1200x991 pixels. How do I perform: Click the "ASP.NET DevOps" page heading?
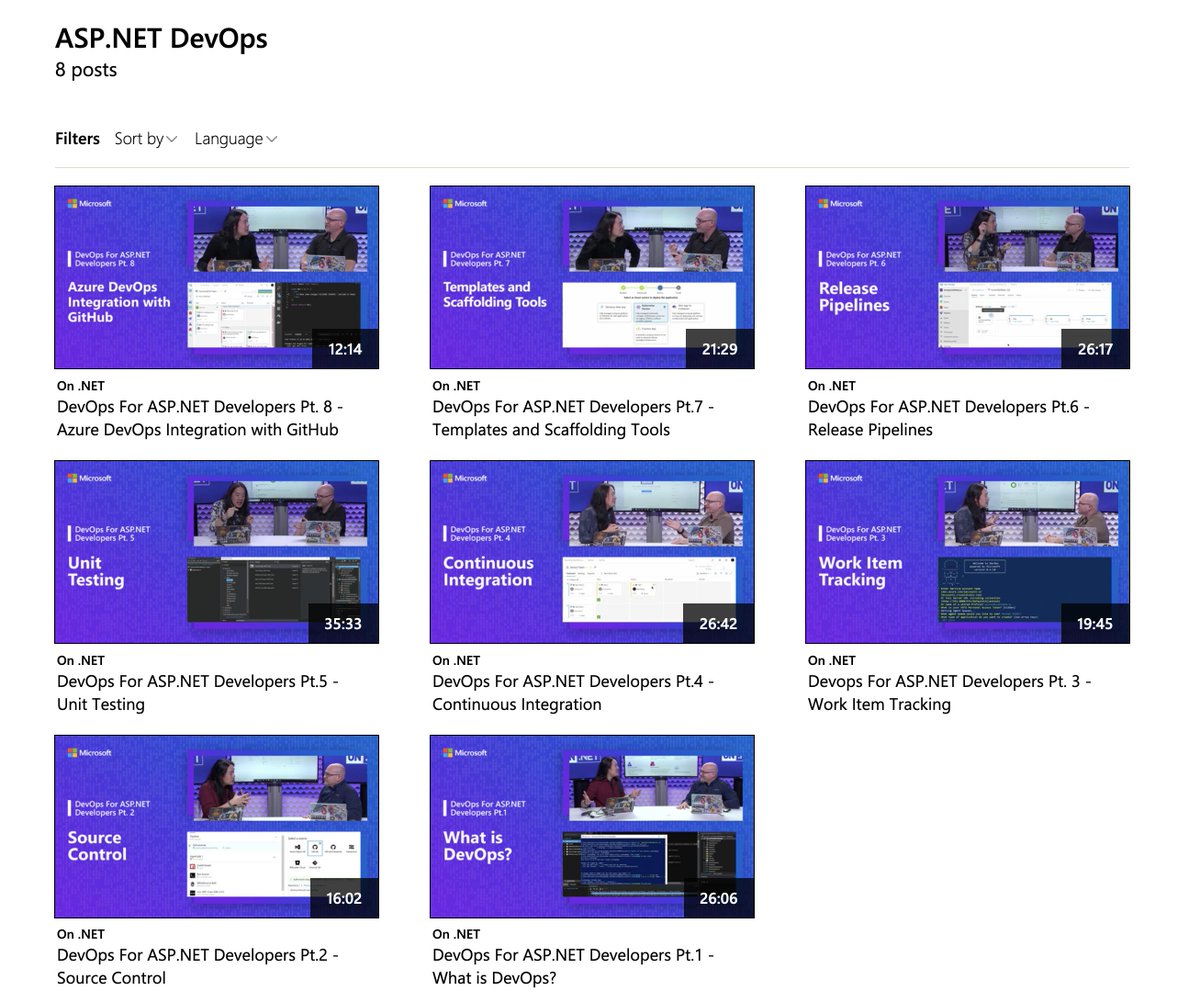coord(161,38)
